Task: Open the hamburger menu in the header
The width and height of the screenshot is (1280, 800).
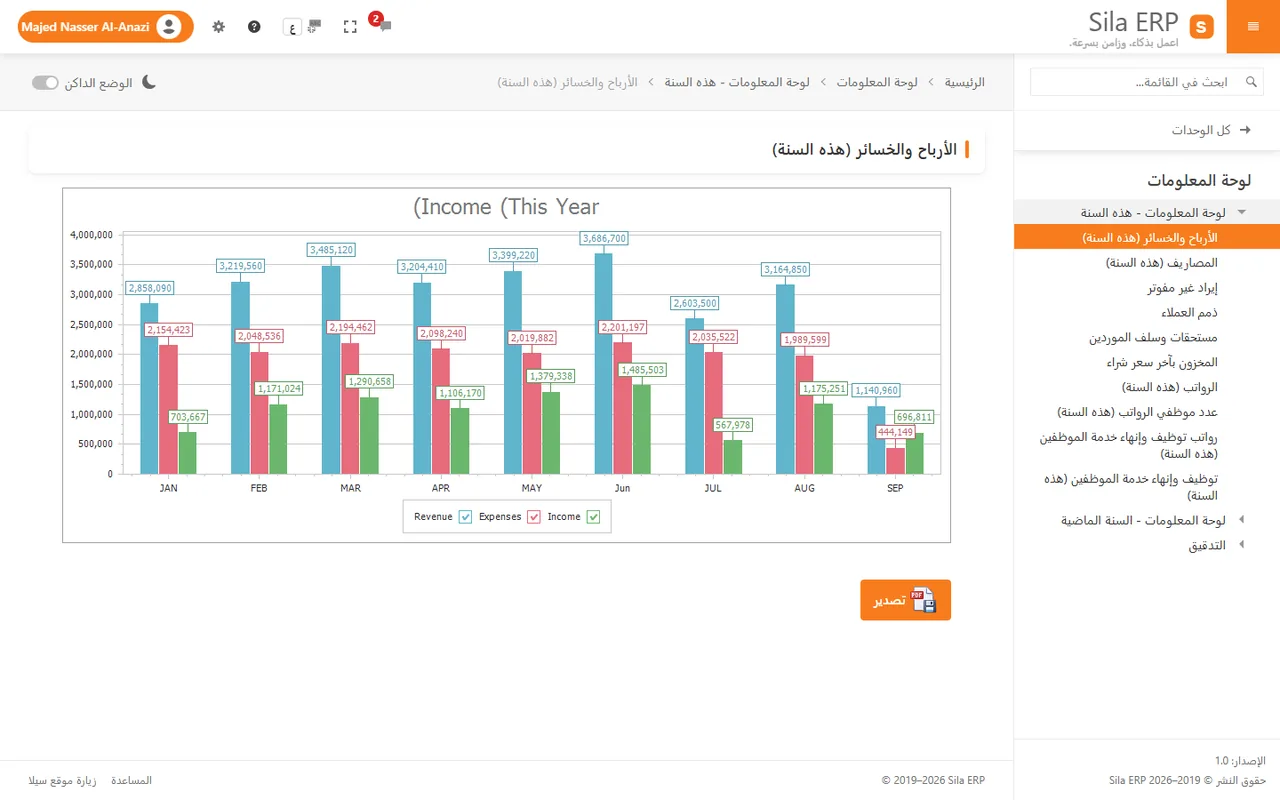Action: 1254,26
